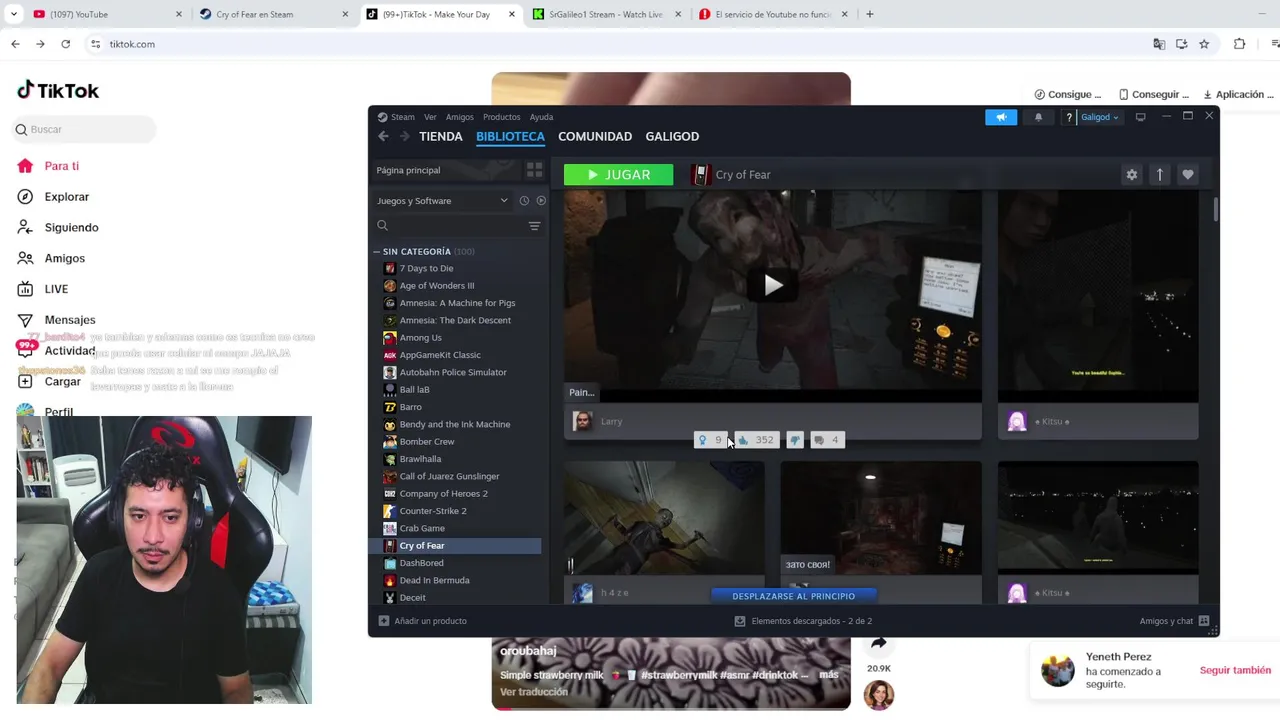Screen dimensions: 1280x720
Task: Select the BIBLIOTECA tab
Action: (x=510, y=136)
